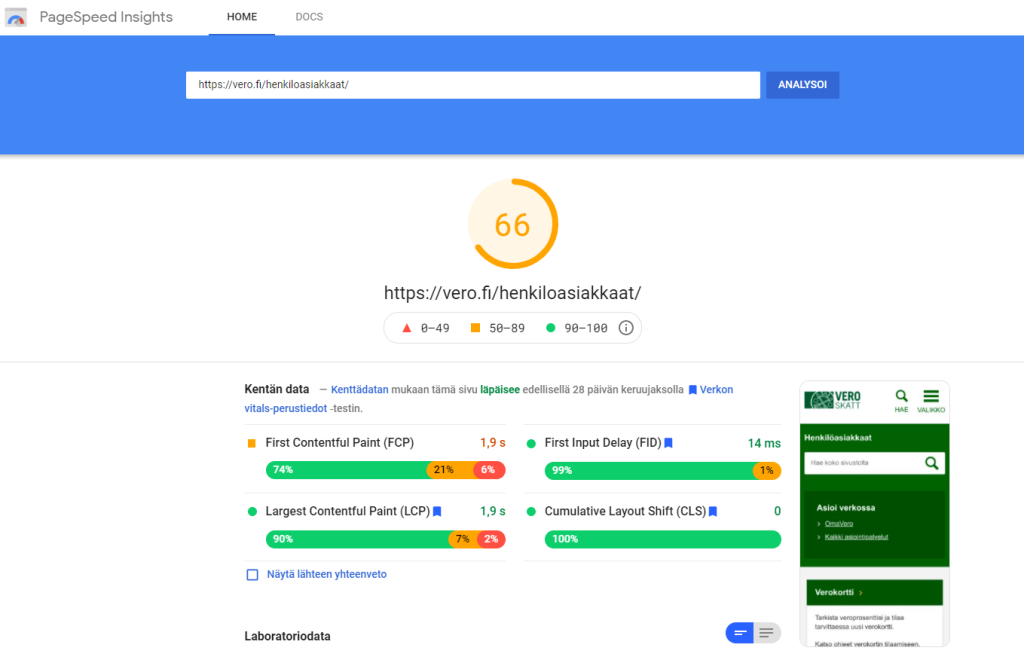Open the DOCS tab

pyautogui.click(x=309, y=16)
